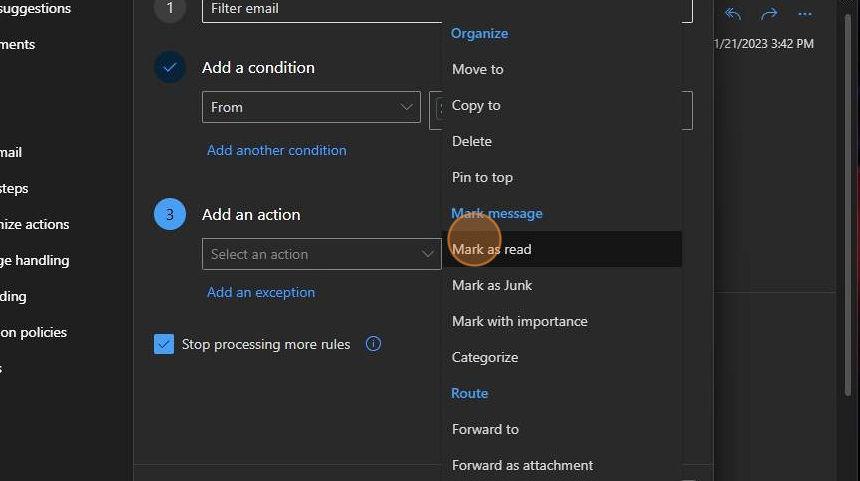
Task: Select Mark as read action
Action: (x=492, y=249)
